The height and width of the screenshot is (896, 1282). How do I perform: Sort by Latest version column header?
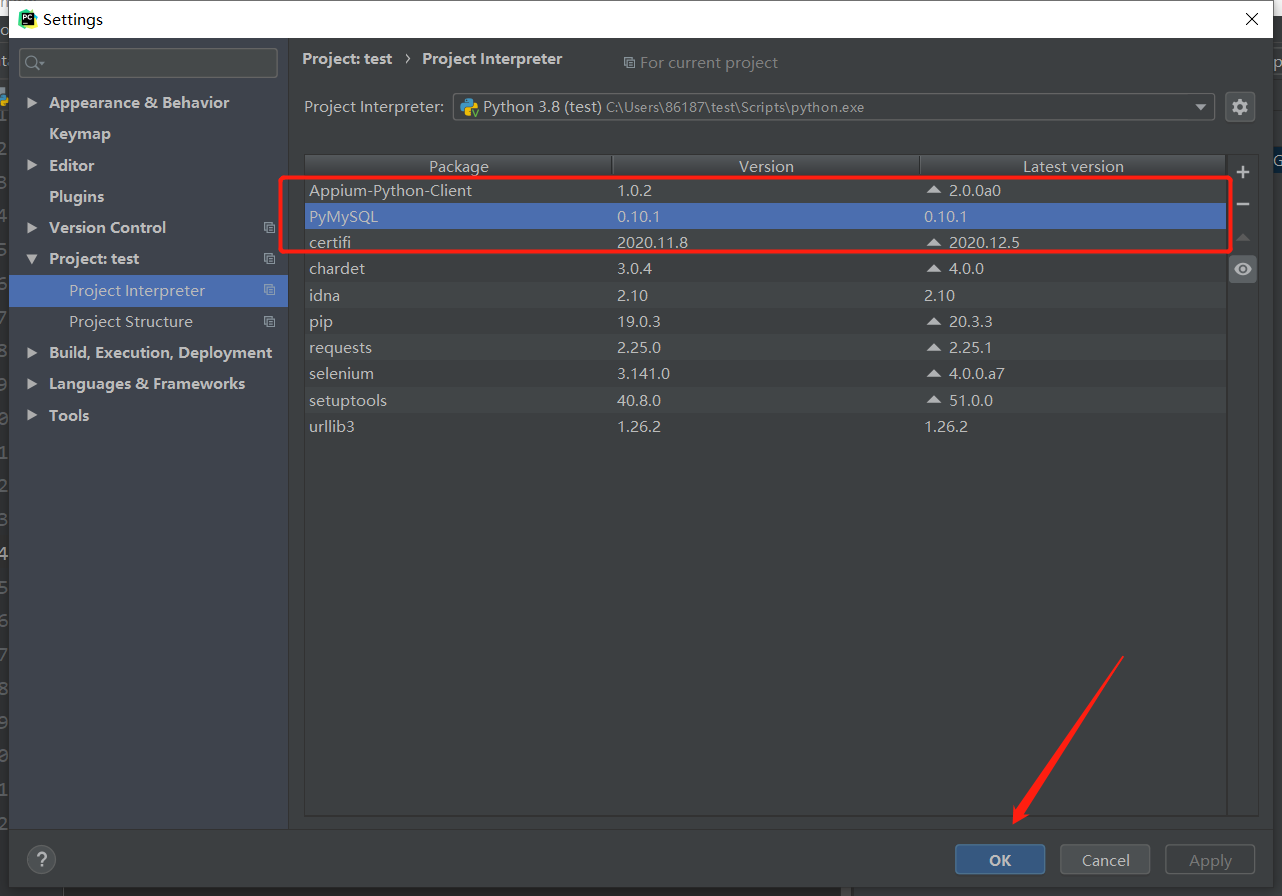tap(1073, 167)
